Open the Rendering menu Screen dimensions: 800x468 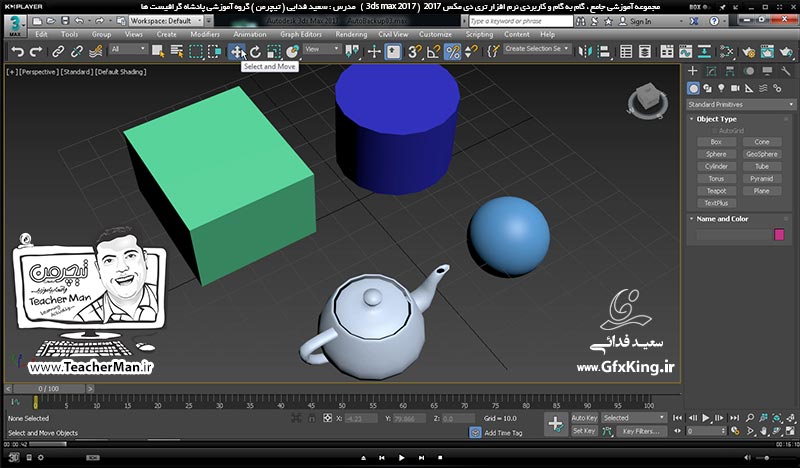pos(351,34)
